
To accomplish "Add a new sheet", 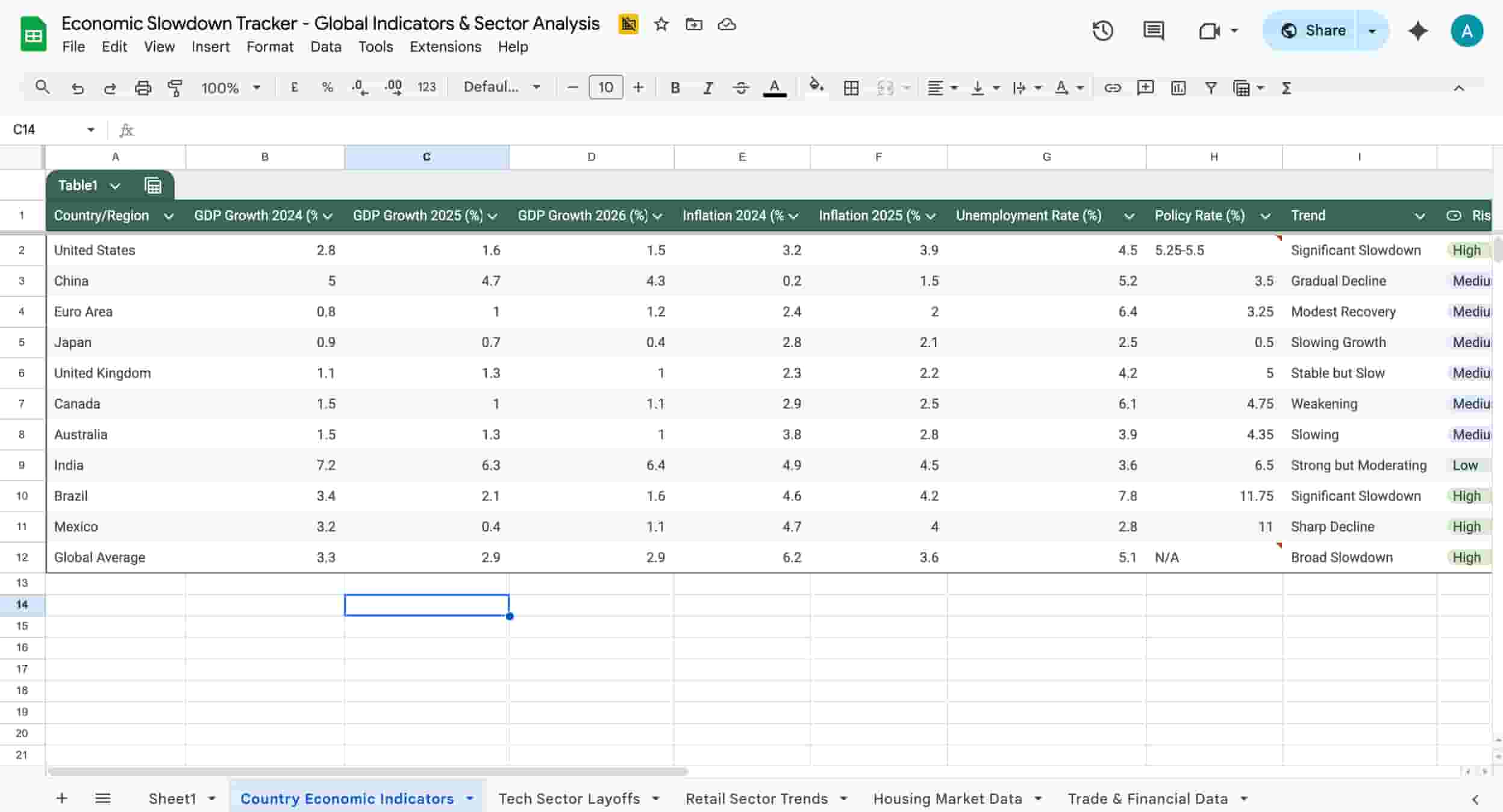I will [61, 798].
